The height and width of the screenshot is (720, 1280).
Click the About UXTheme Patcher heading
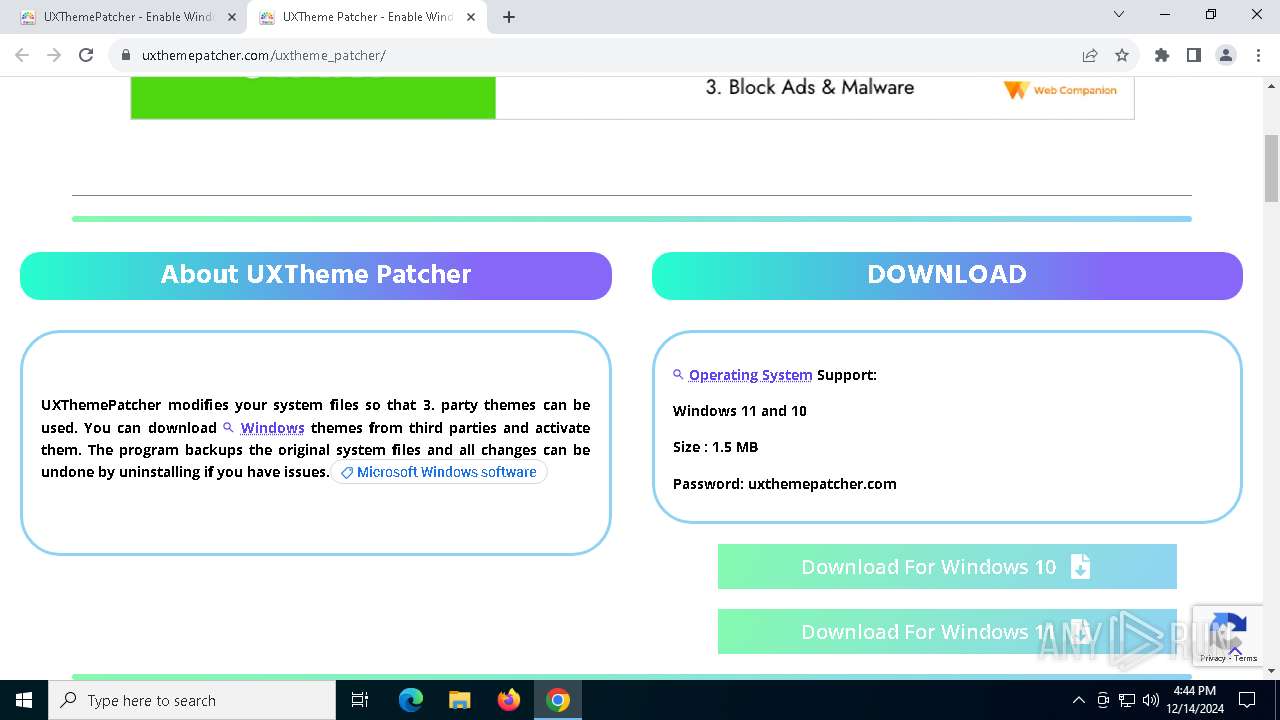click(316, 275)
